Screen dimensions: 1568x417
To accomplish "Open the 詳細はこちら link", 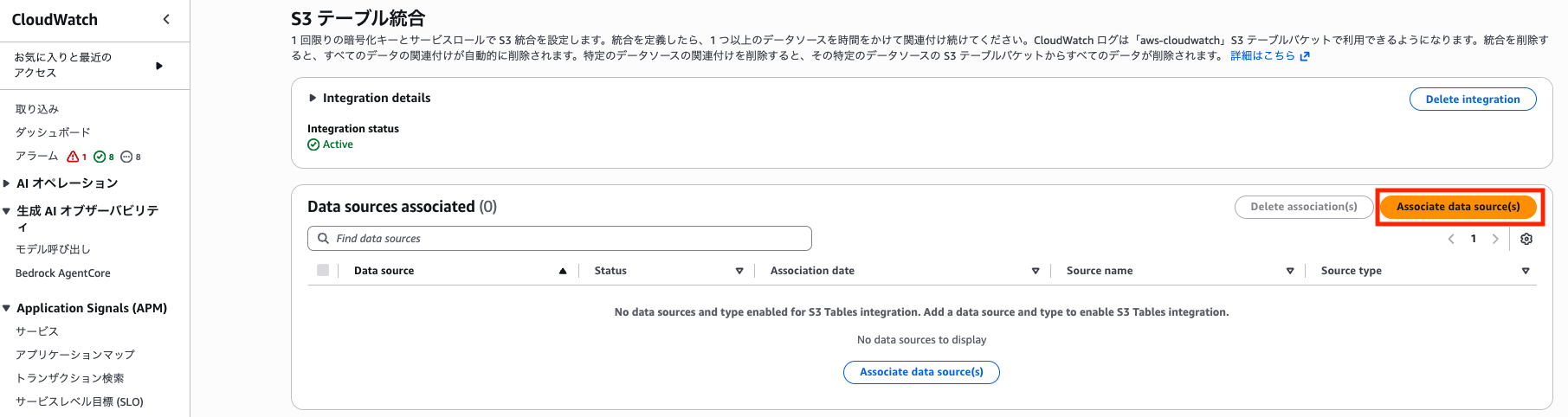I will tap(1270, 55).
